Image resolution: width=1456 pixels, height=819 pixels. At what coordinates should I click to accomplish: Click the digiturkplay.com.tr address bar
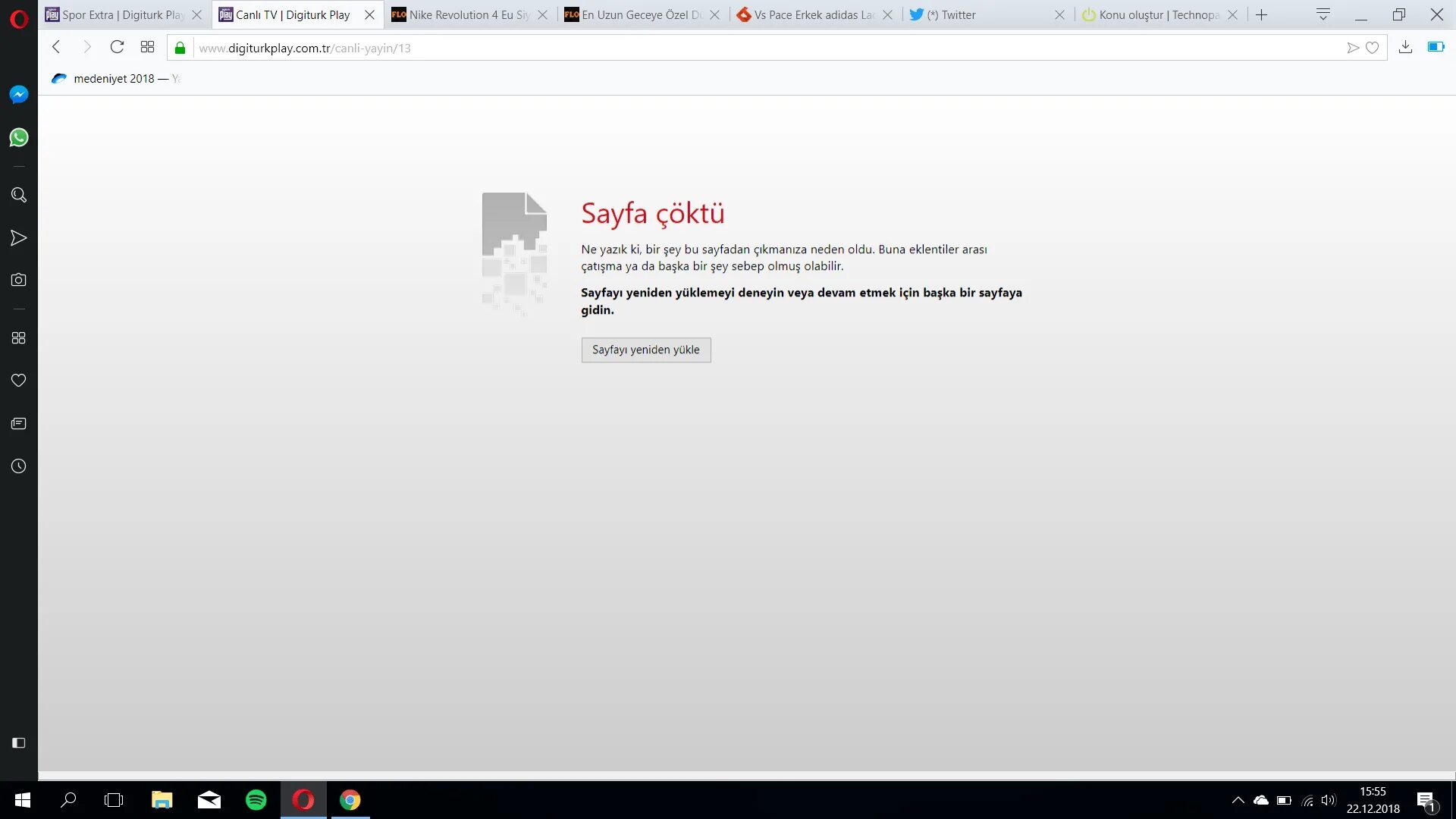(x=607, y=48)
